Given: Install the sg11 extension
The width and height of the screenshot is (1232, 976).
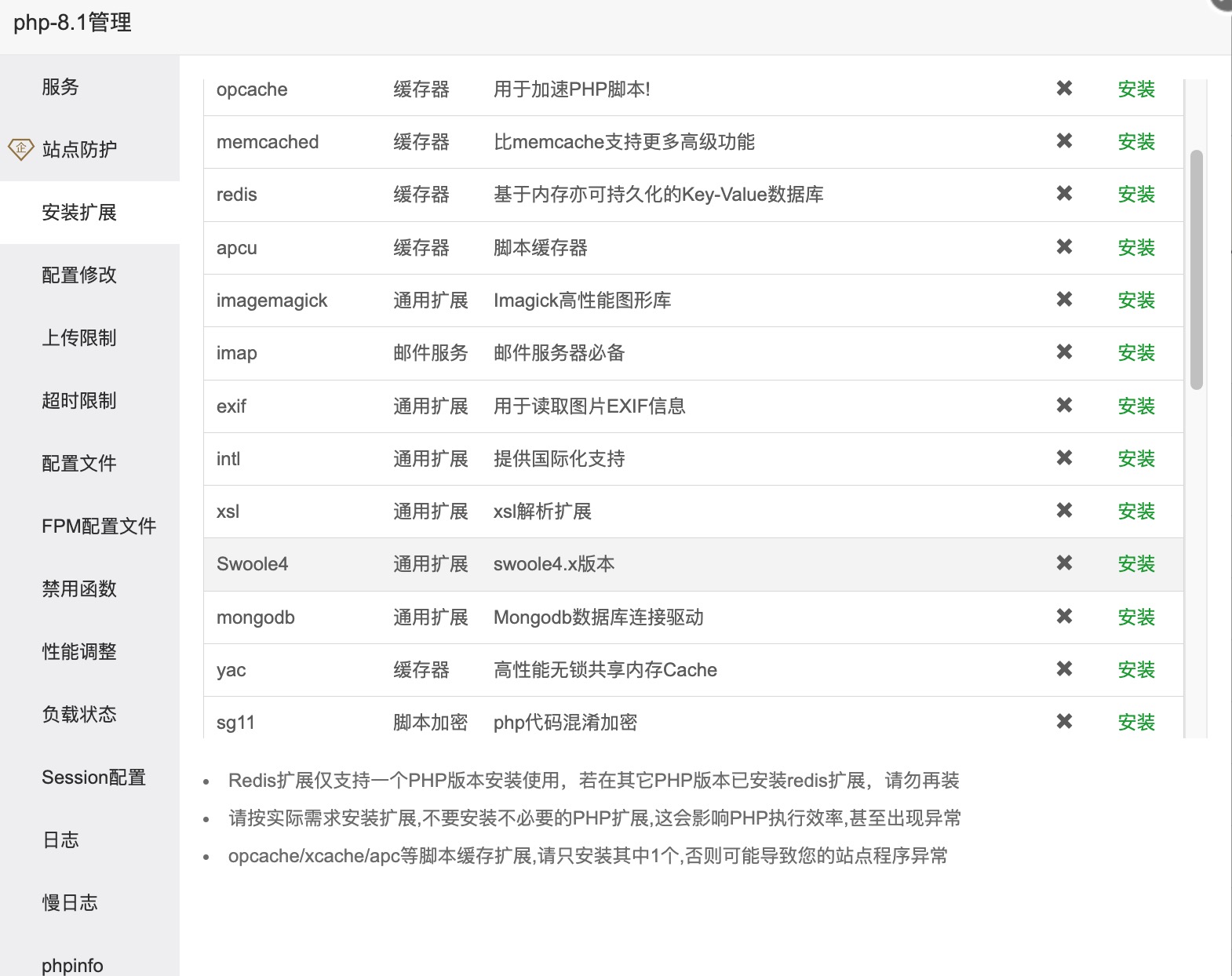Looking at the screenshot, I should 1136,723.
